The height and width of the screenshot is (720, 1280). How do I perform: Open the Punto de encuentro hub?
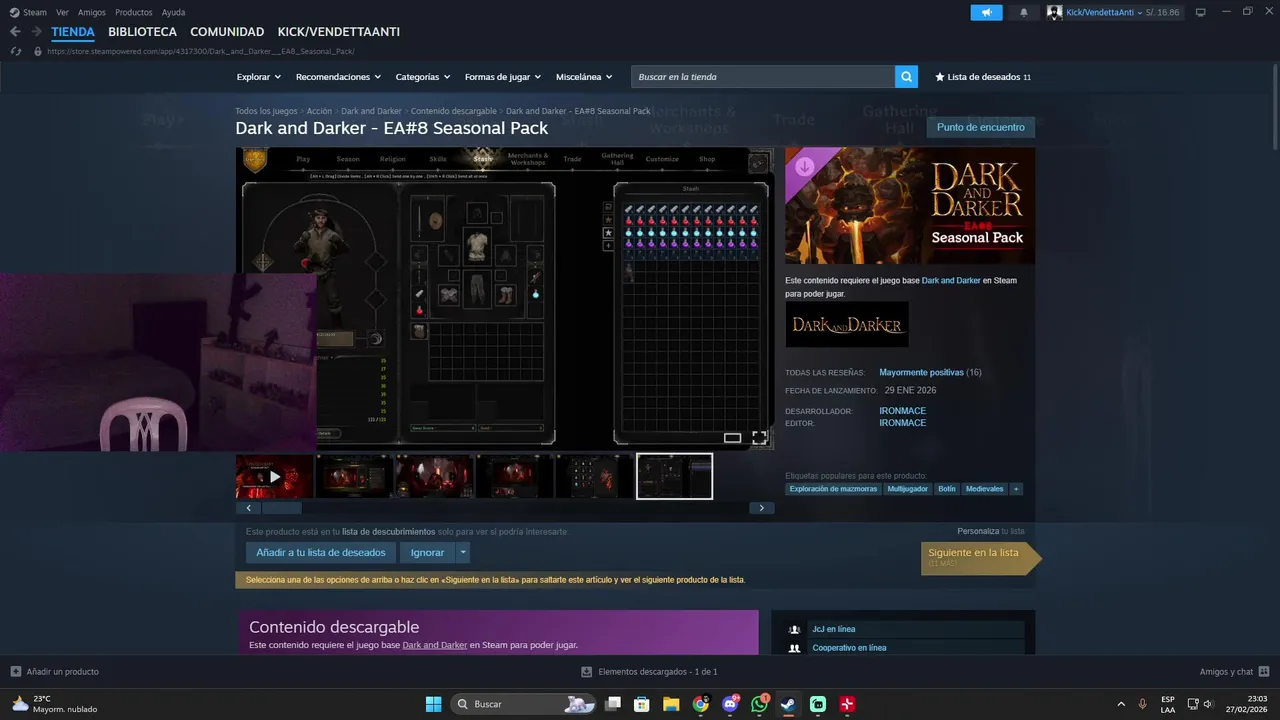(981, 127)
